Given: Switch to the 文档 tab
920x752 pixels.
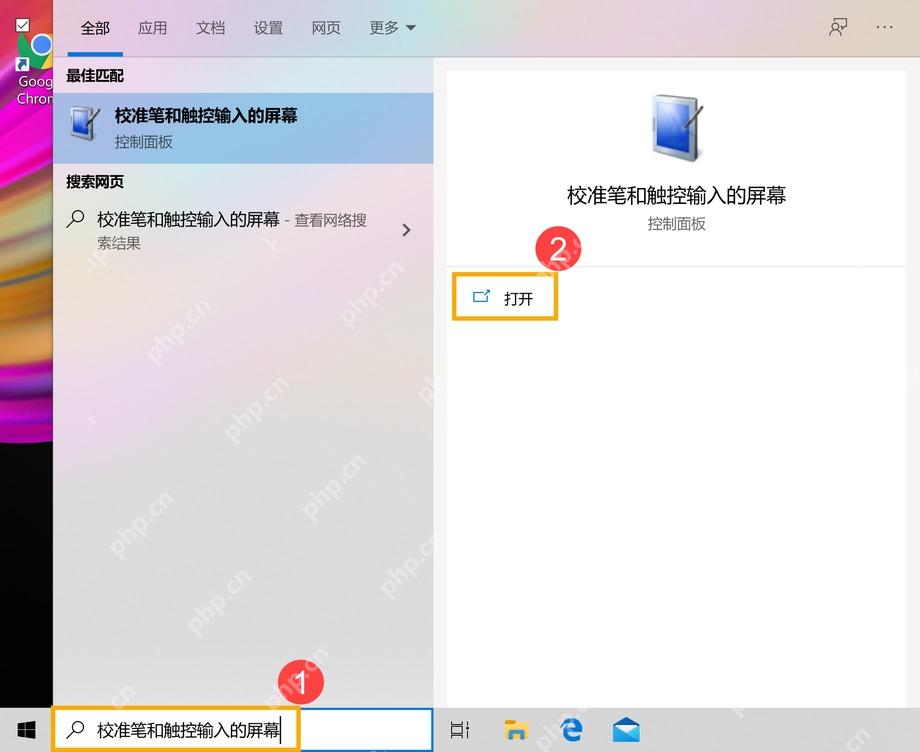Looking at the screenshot, I should 210,28.
